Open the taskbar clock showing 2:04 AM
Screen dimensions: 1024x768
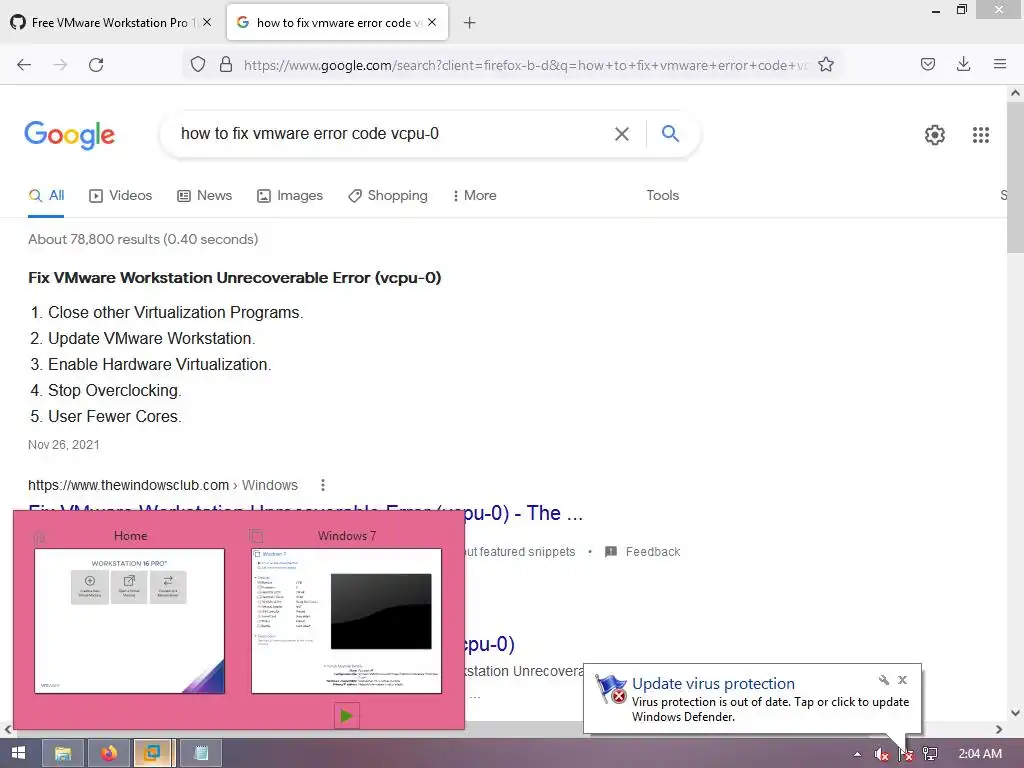tap(980, 754)
